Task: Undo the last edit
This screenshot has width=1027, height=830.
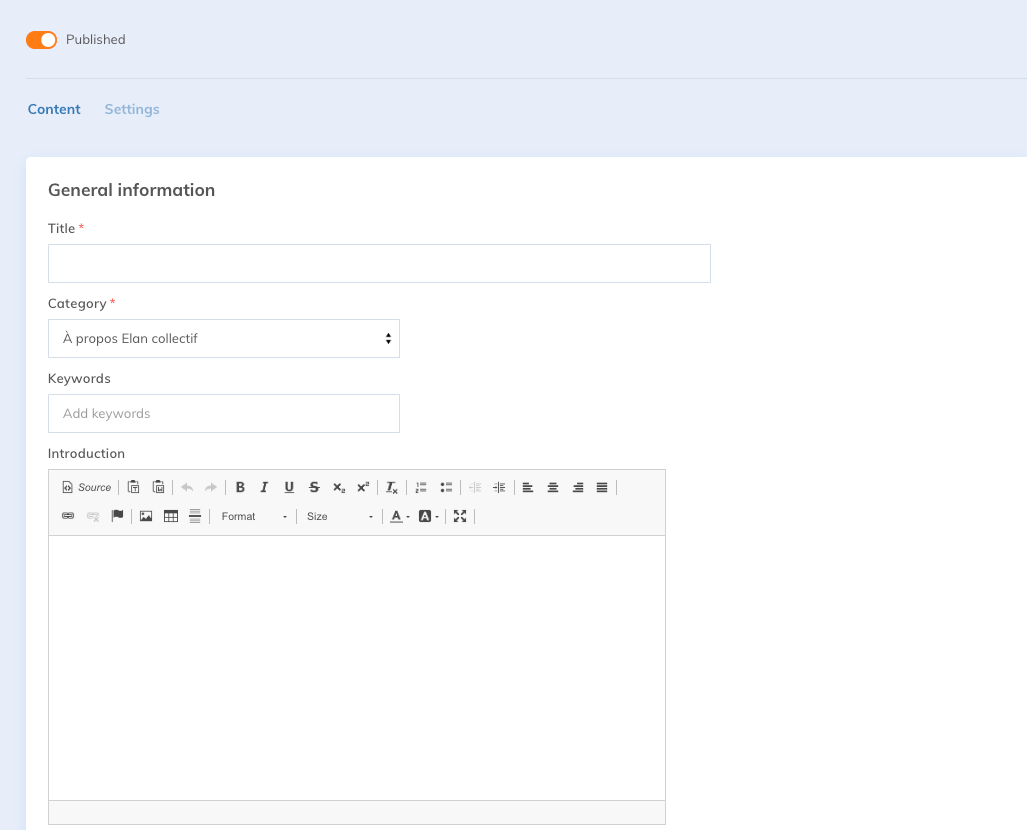Action: [187, 487]
